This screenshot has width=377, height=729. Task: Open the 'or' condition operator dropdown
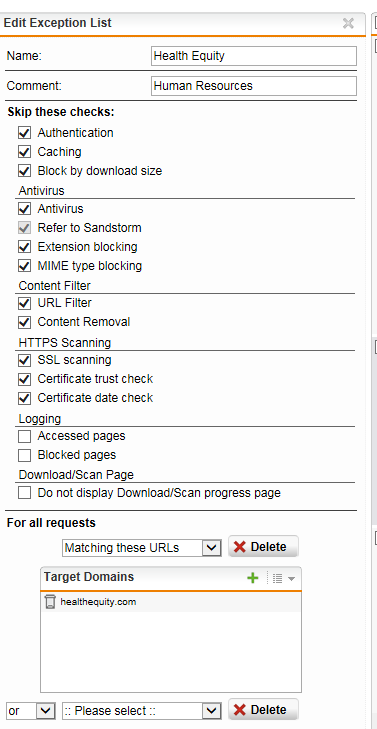[x=31, y=710]
